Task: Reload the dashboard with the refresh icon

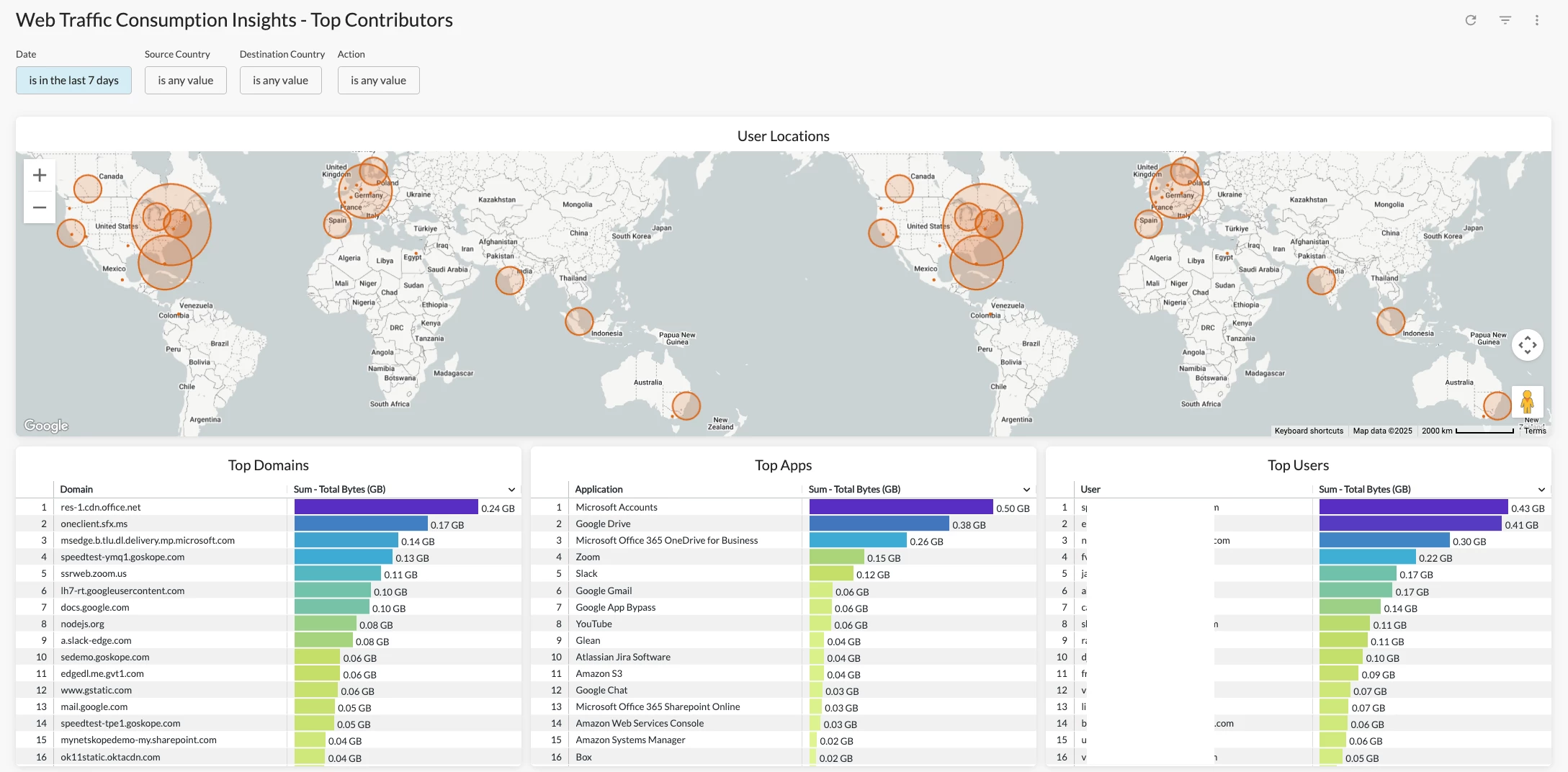Action: pyautogui.click(x=1471, y=20)
